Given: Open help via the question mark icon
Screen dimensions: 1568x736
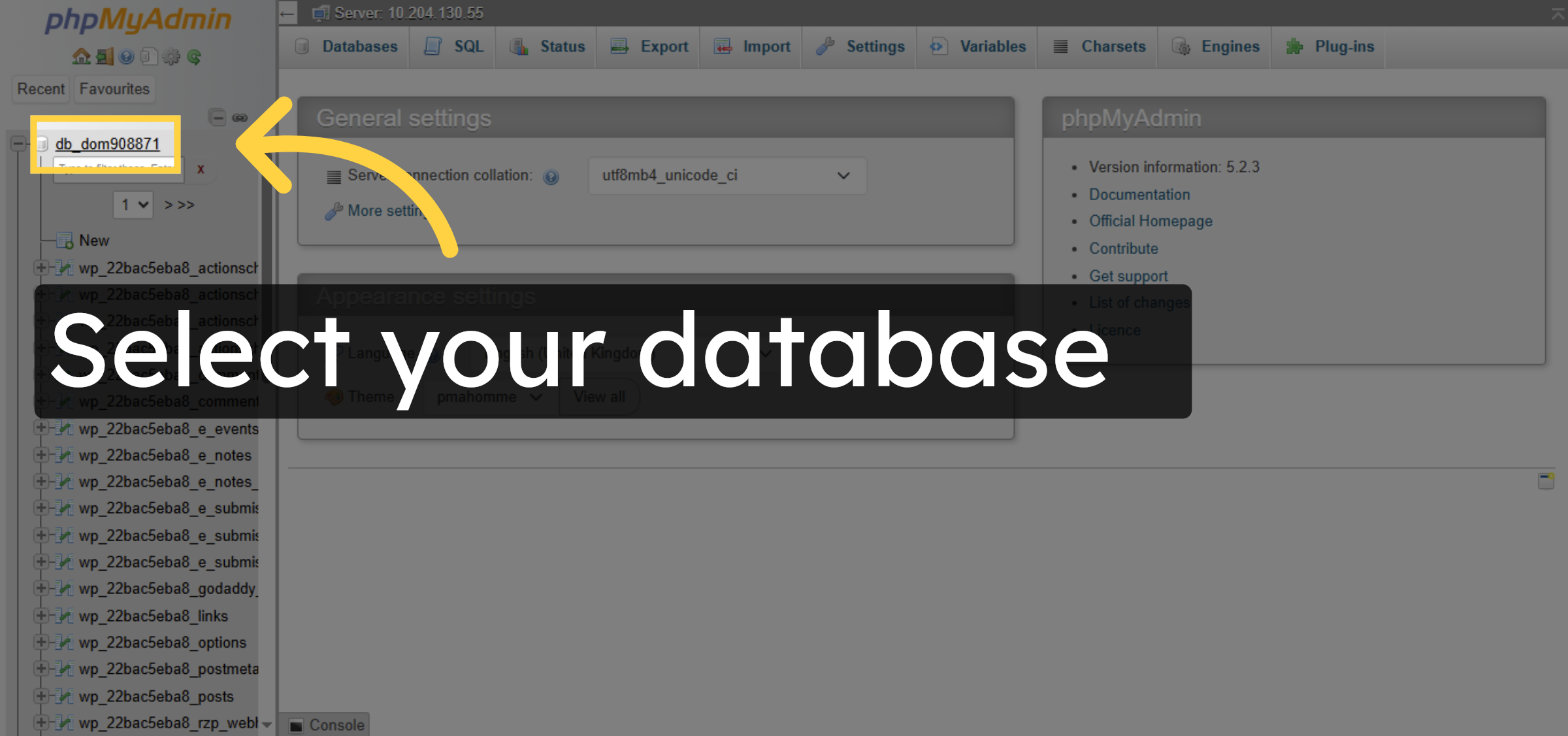Looking at the screenshot, I should point(125,57).
